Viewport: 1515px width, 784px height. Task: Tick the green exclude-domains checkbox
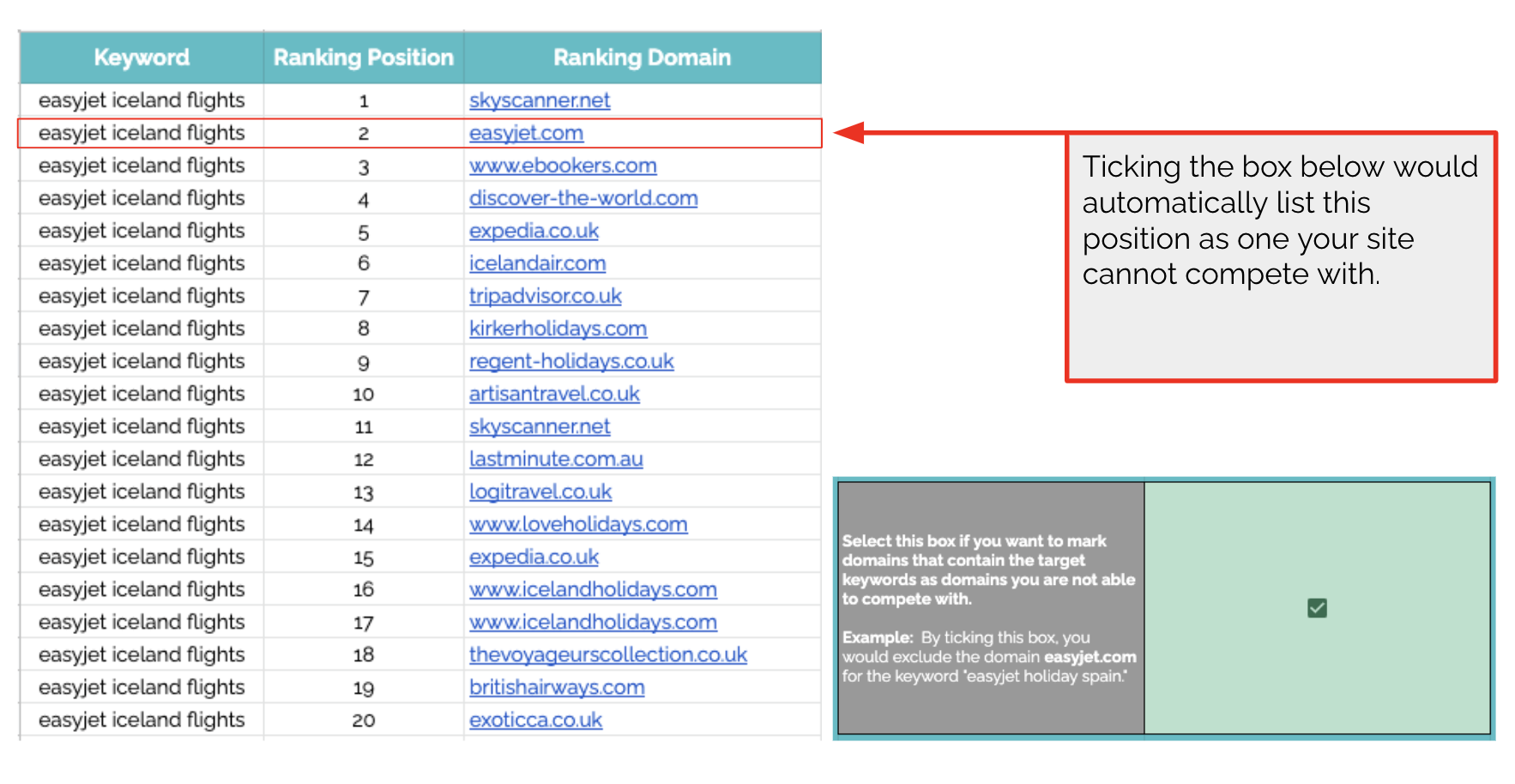click(x=1317, y=608)
